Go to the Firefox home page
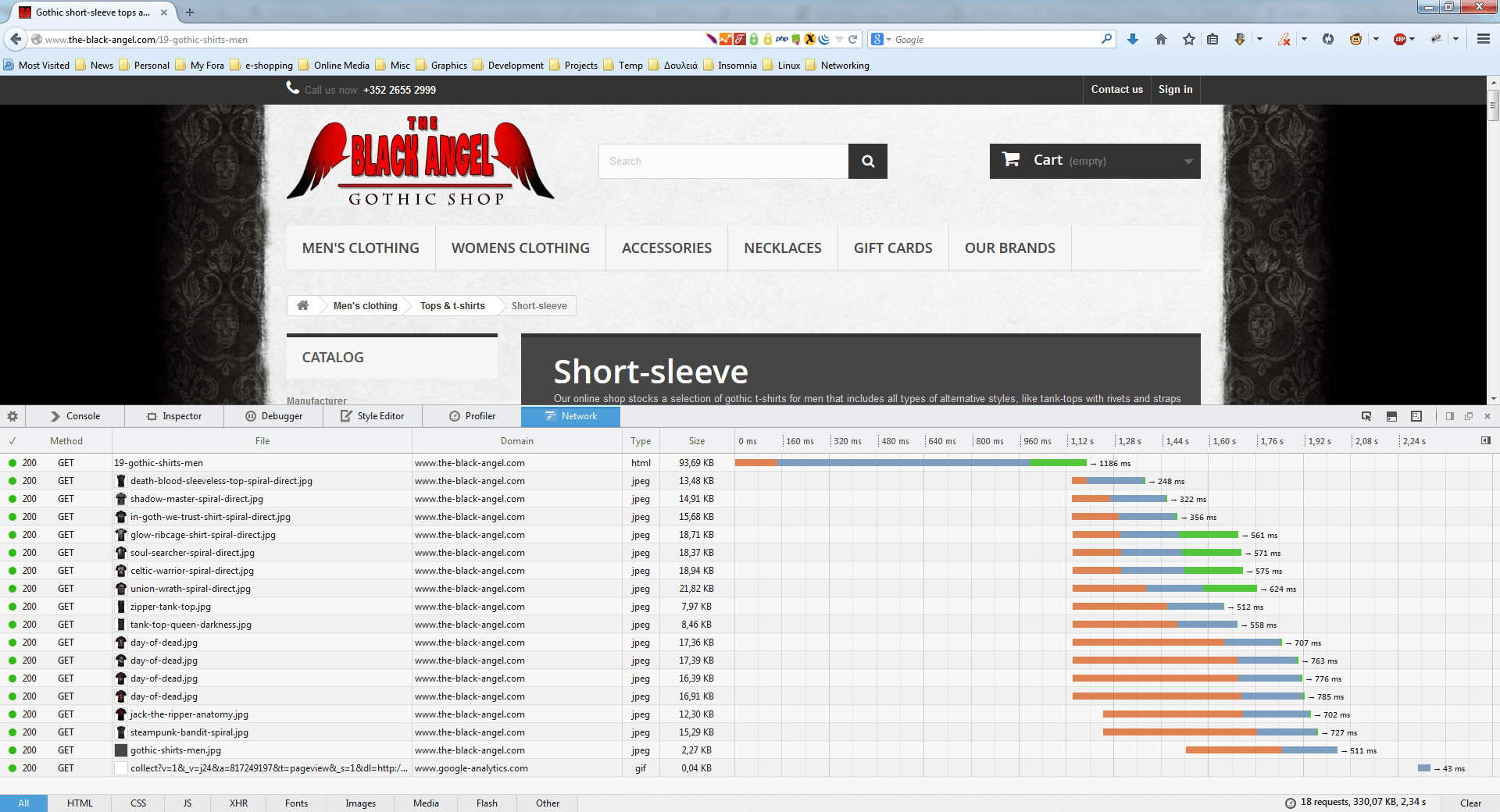The height and width of the screenshot is (812, 1500). [x=1161, y=39]
